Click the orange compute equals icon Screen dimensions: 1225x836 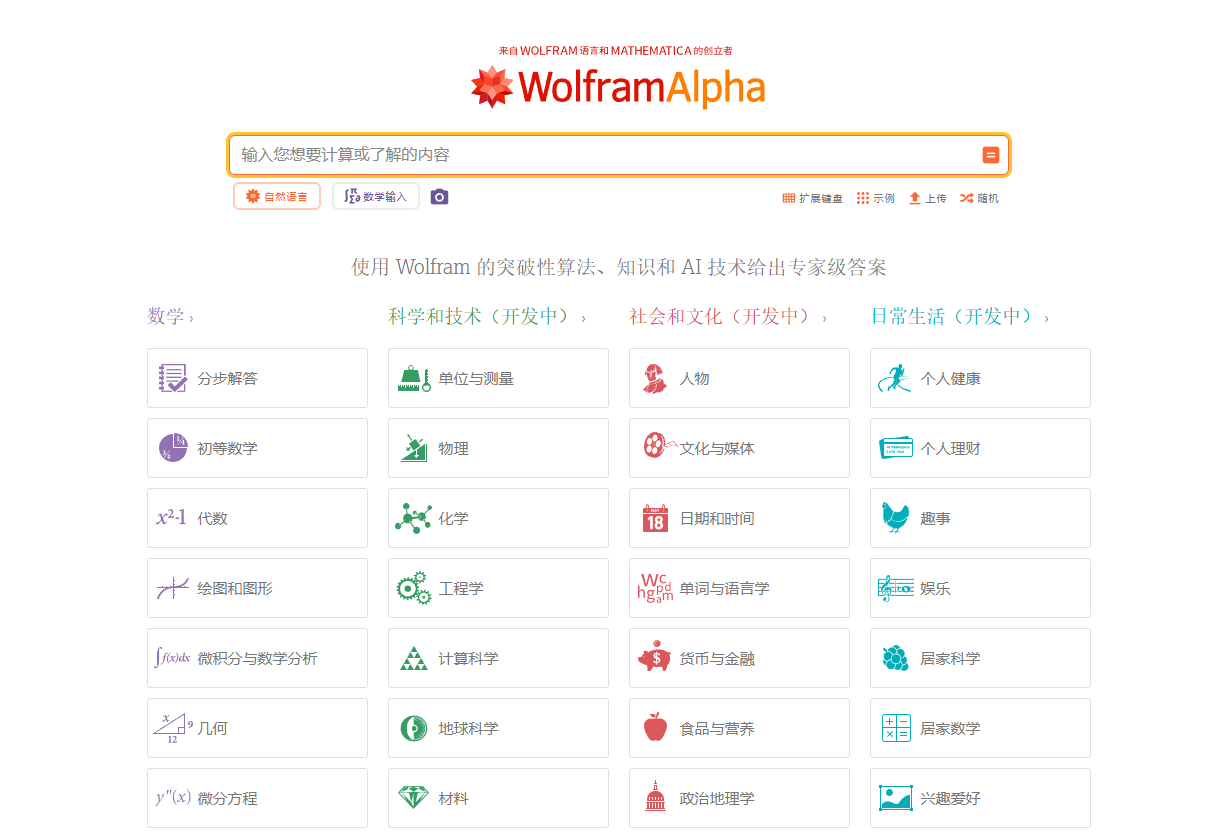coord(991,155)
